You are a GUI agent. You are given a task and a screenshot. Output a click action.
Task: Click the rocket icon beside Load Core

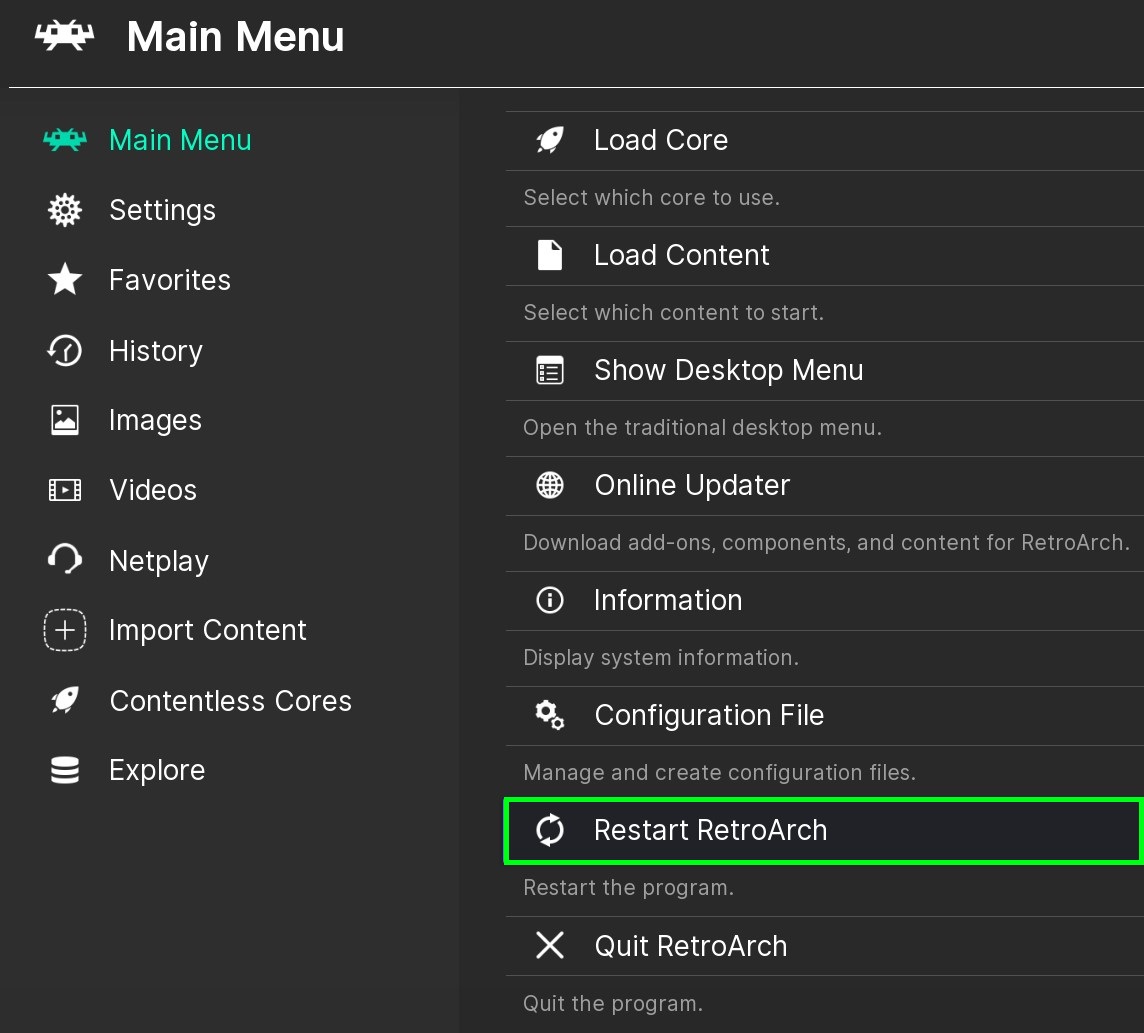click(x=550, y=140)
